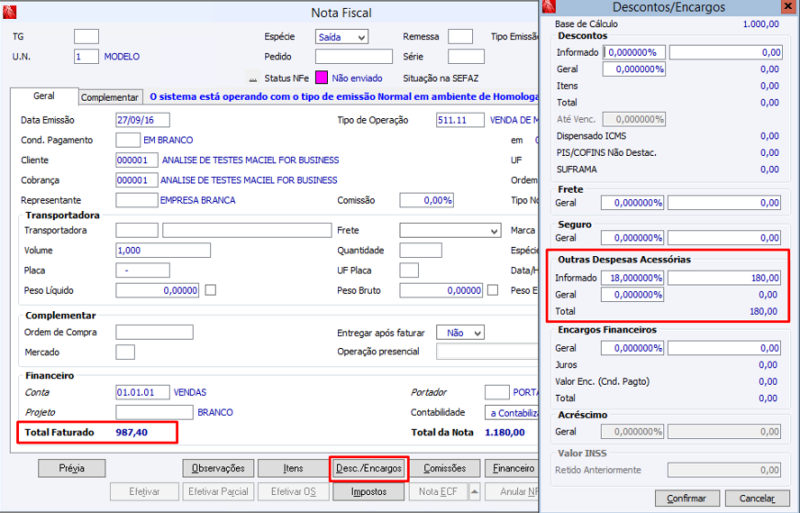Click the Impostos button

point(369,492)
